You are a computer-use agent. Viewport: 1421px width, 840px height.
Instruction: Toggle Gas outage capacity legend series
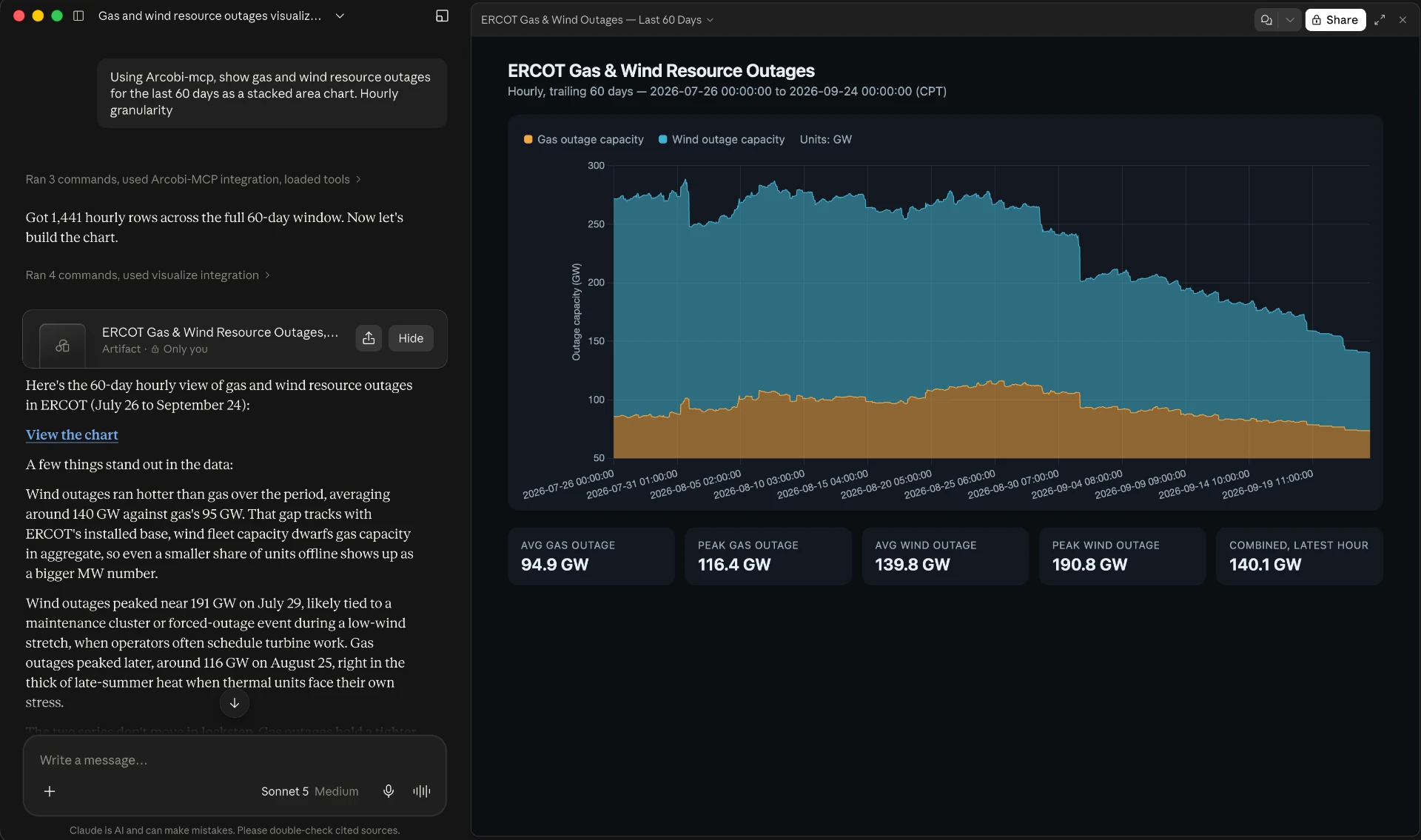pos(583,139)
